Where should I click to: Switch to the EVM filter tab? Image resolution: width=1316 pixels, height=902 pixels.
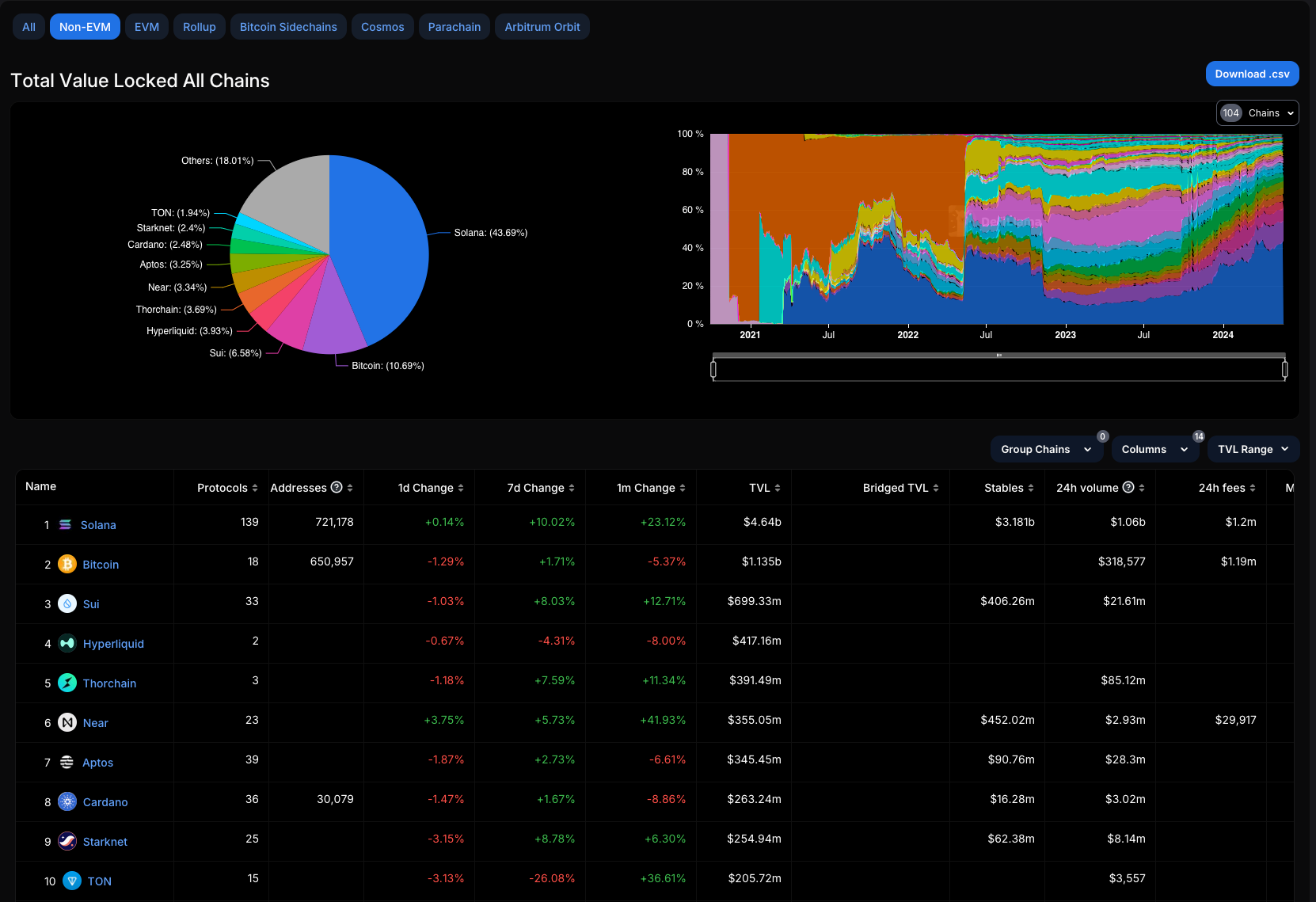coord(146,27)
